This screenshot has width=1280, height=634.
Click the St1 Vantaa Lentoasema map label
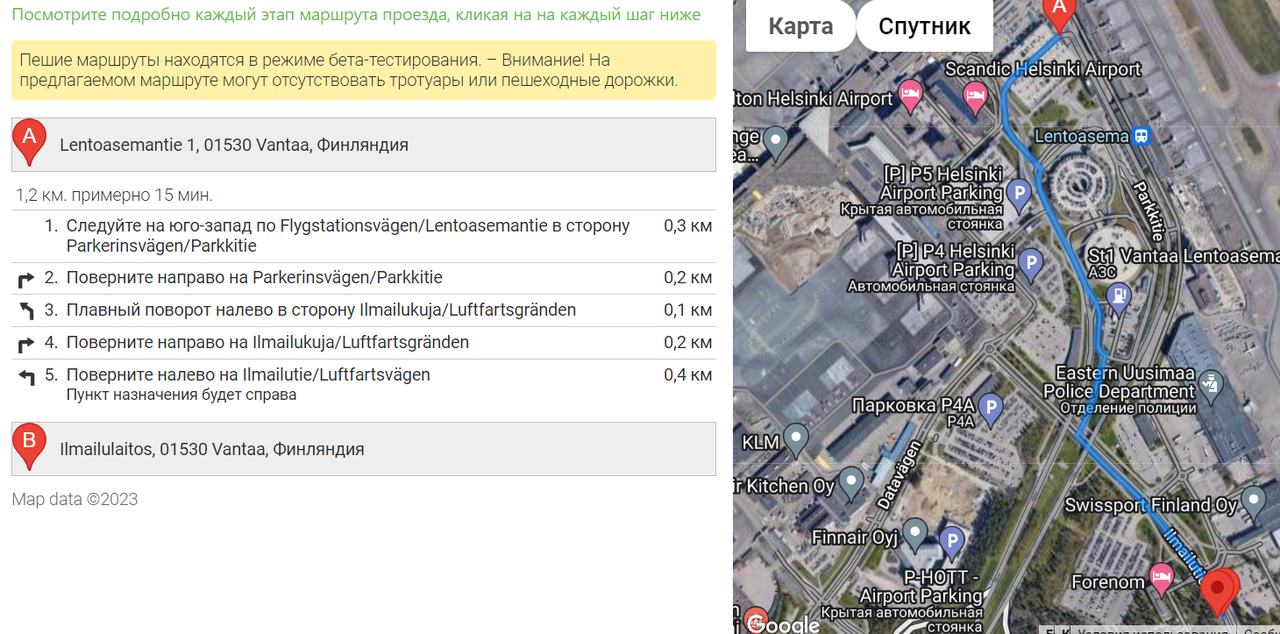click(1183, 256)
